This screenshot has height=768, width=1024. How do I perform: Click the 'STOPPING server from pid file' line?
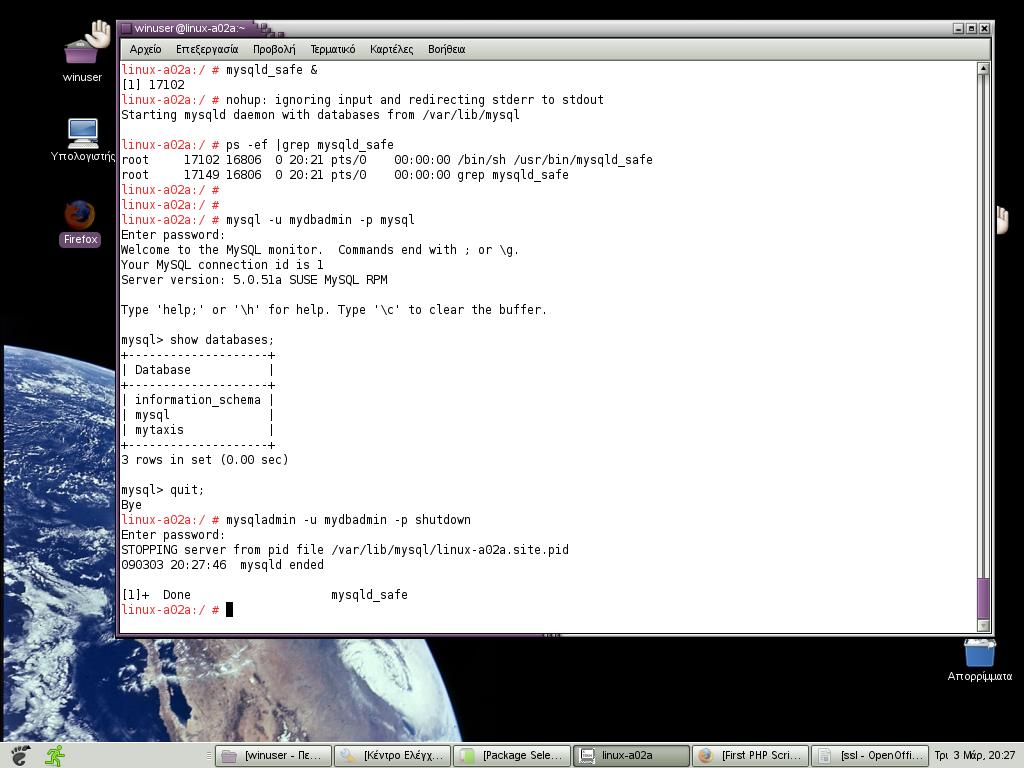pos(345,550)
